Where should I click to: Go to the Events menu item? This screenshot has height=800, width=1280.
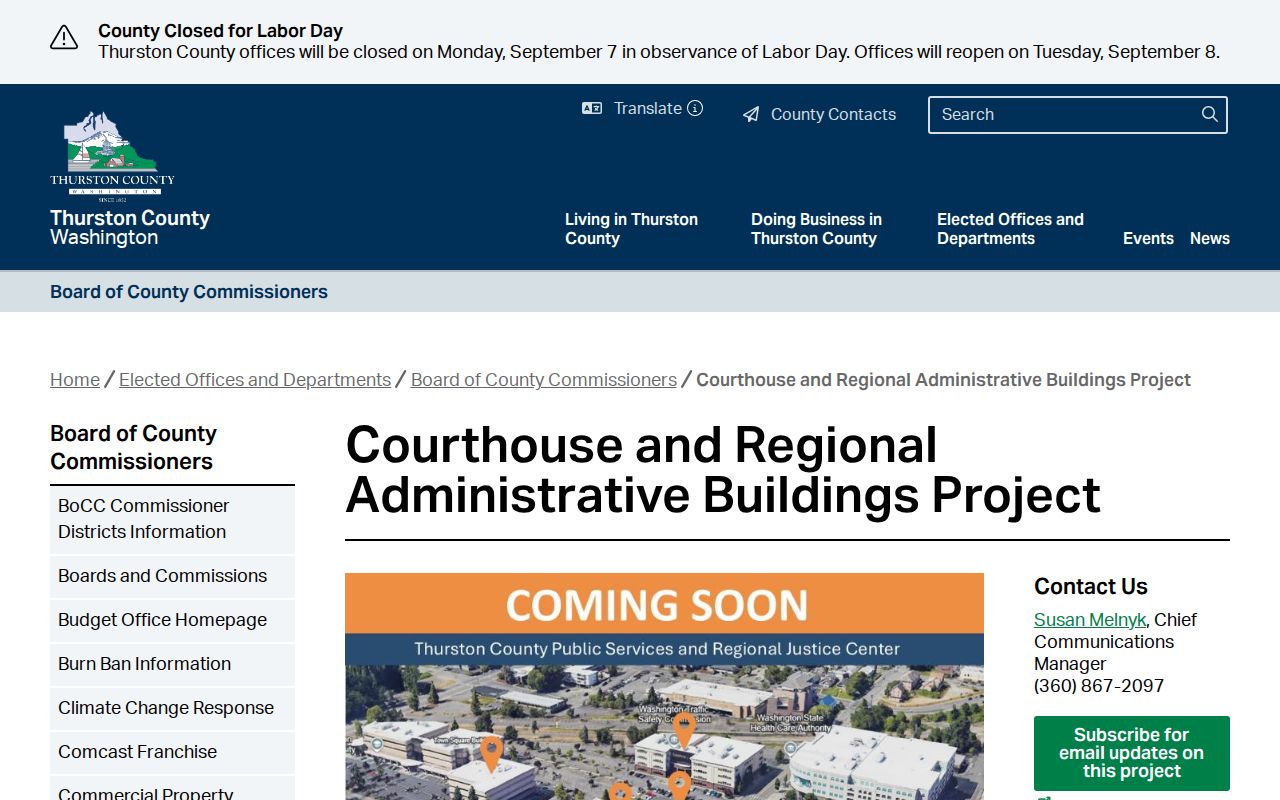click(x=1148, y=238)
